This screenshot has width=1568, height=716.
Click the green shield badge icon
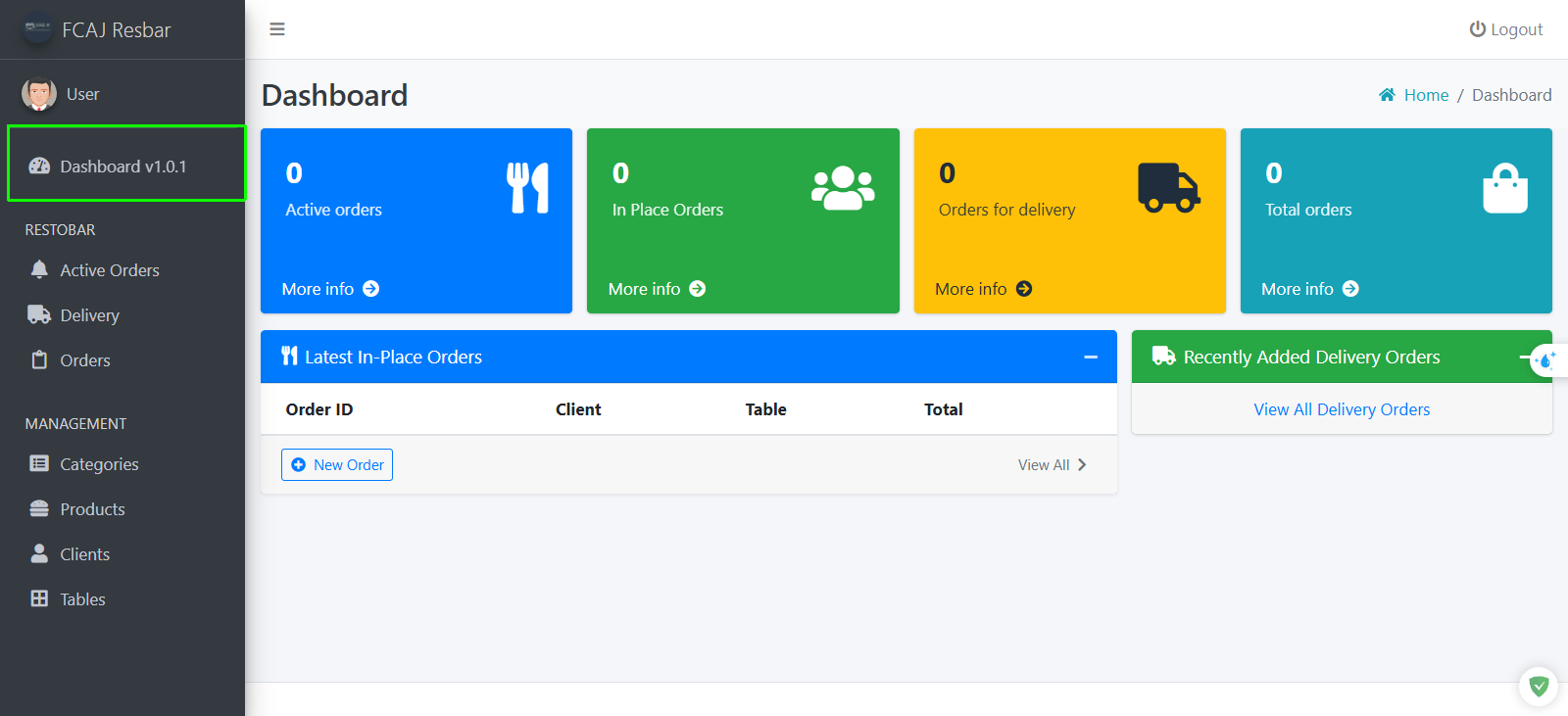1539,687
